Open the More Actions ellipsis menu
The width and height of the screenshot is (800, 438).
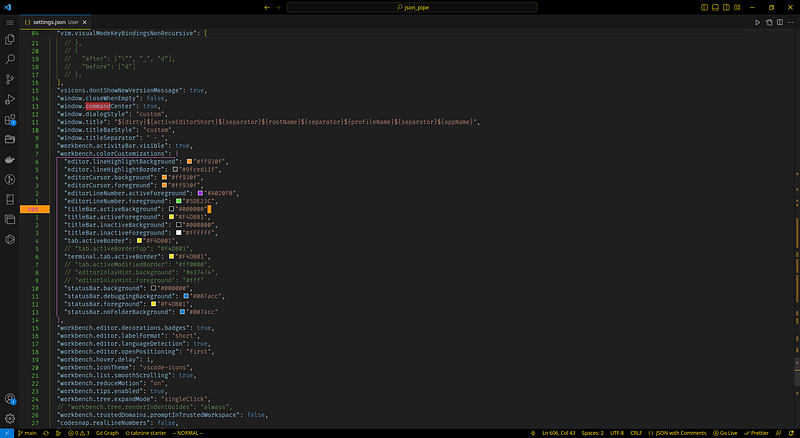click(791, 22)
